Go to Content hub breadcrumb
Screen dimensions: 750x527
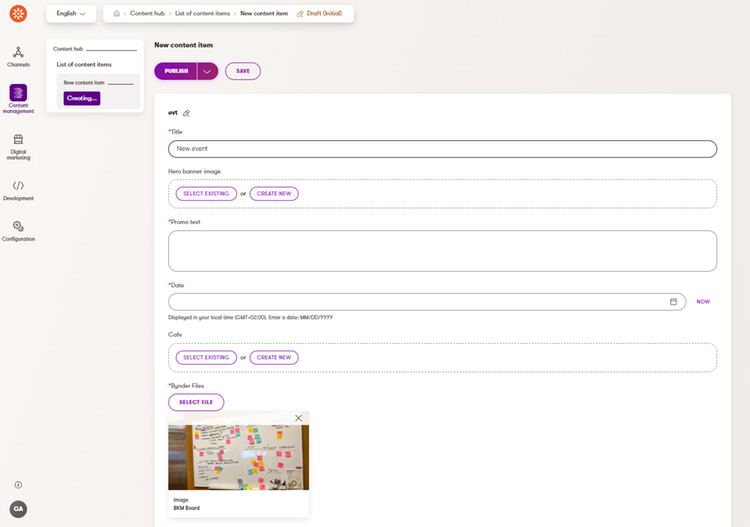[x=147, y=13]
